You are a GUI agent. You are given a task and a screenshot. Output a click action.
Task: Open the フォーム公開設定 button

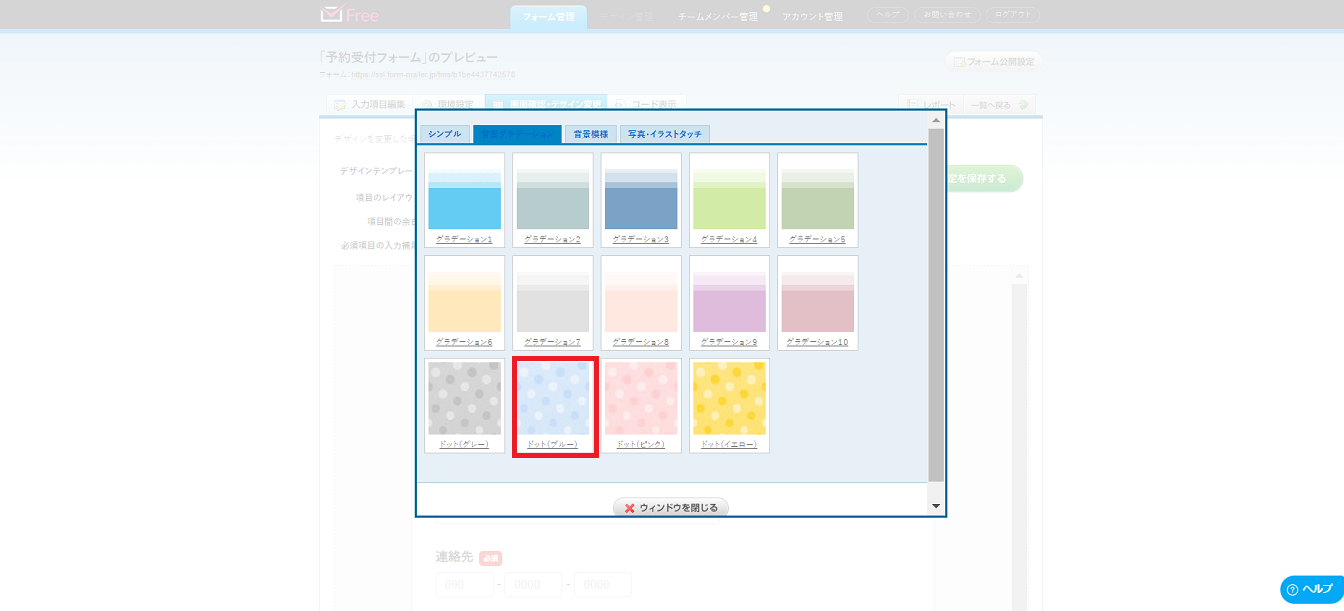click(x=993, y=62)
